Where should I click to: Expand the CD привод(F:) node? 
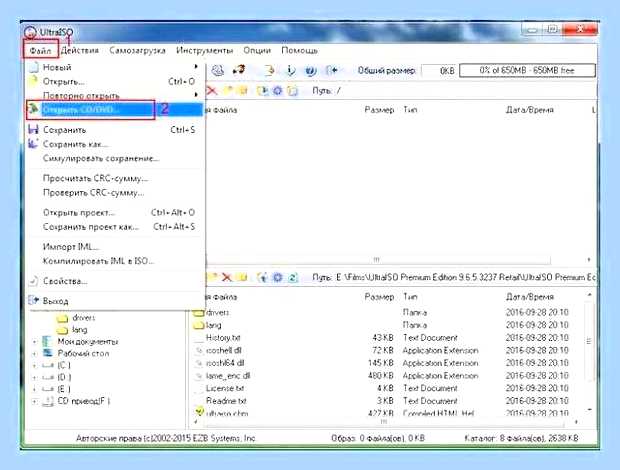tap(34, 401)
